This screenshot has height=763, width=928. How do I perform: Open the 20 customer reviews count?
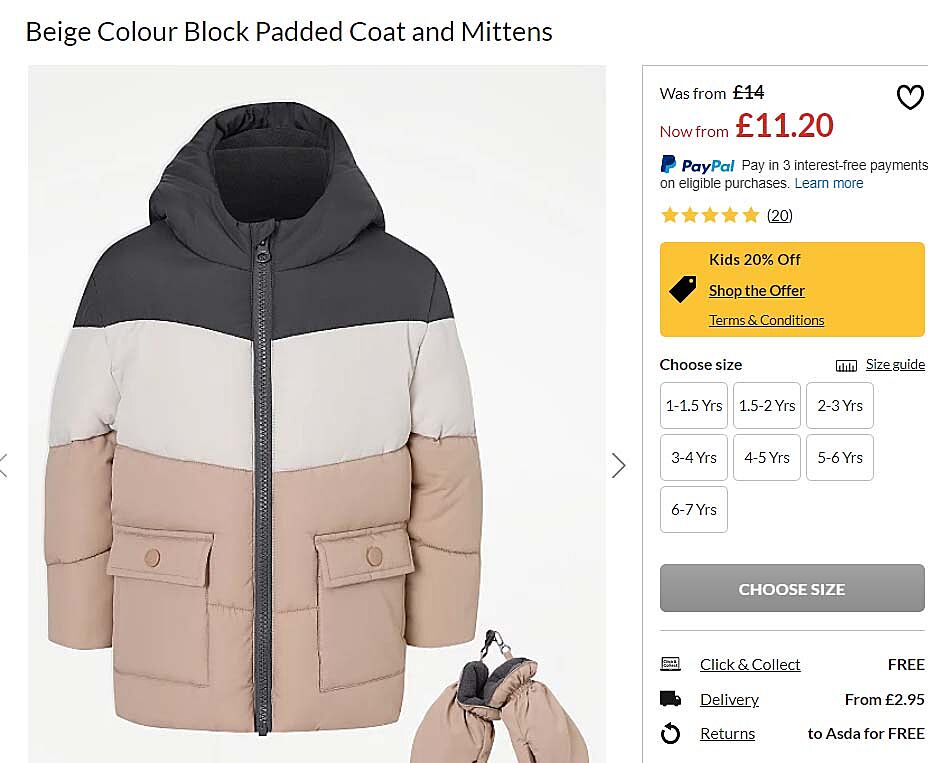click(780, 215)
